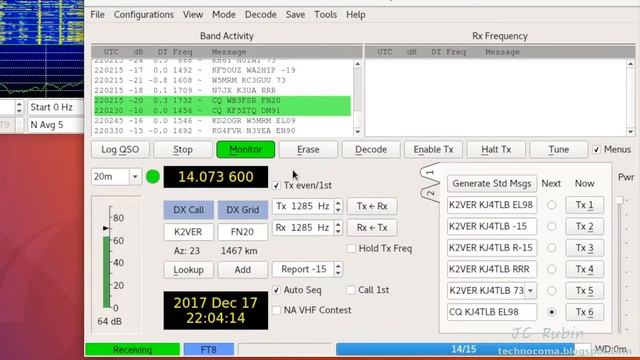Click the Tx 6 button
640x360 pixels.
pos(584,312)
